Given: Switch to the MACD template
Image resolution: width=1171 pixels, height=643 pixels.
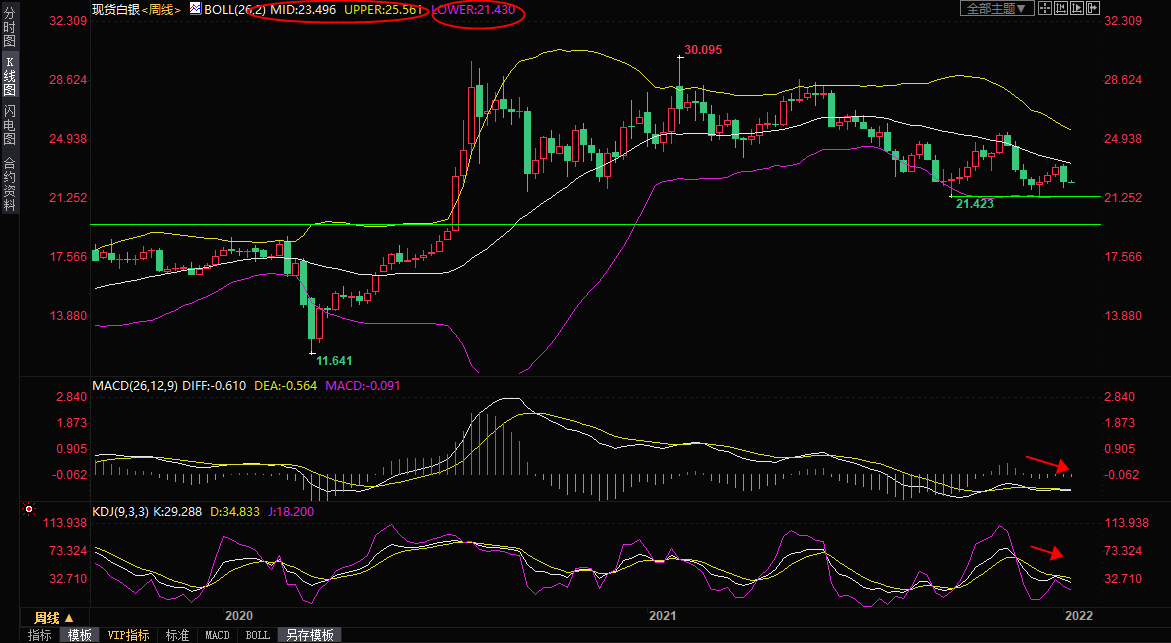Looking at the screenshot, I should coord(217,635).
